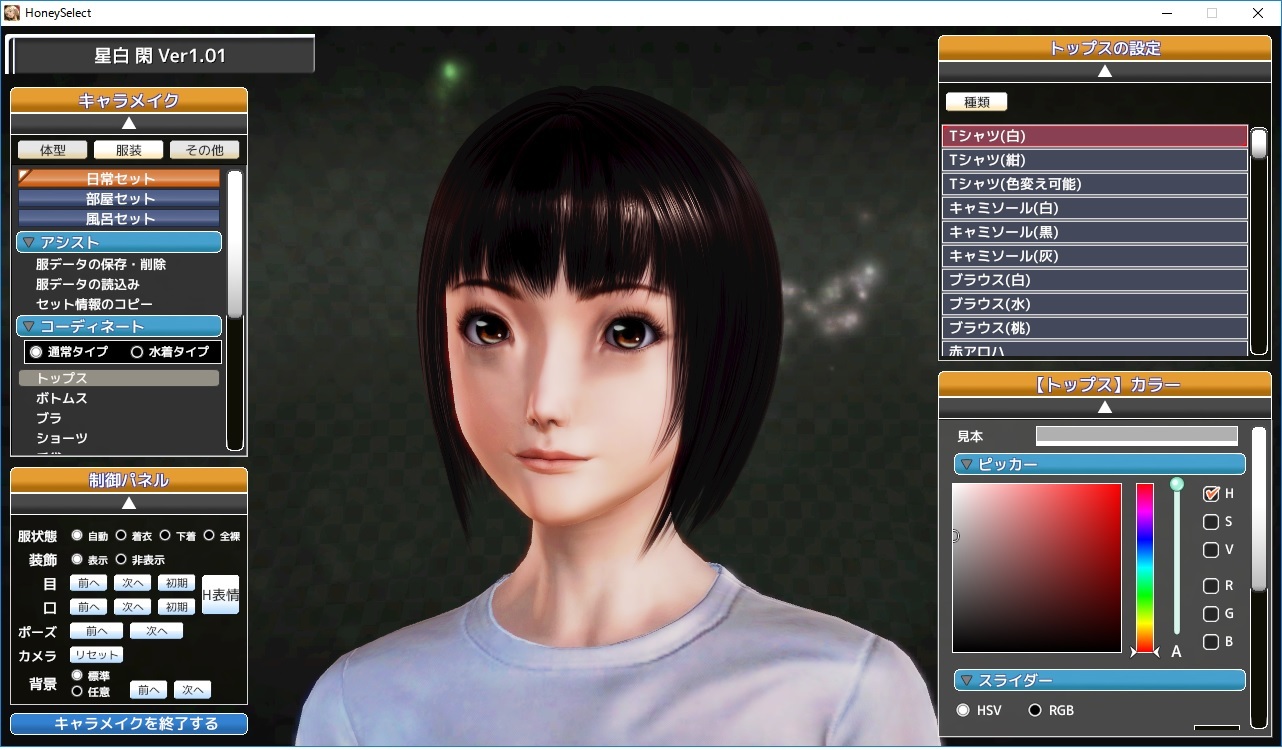
Task: Click 初期 in the 目 row
Action: 176,583
